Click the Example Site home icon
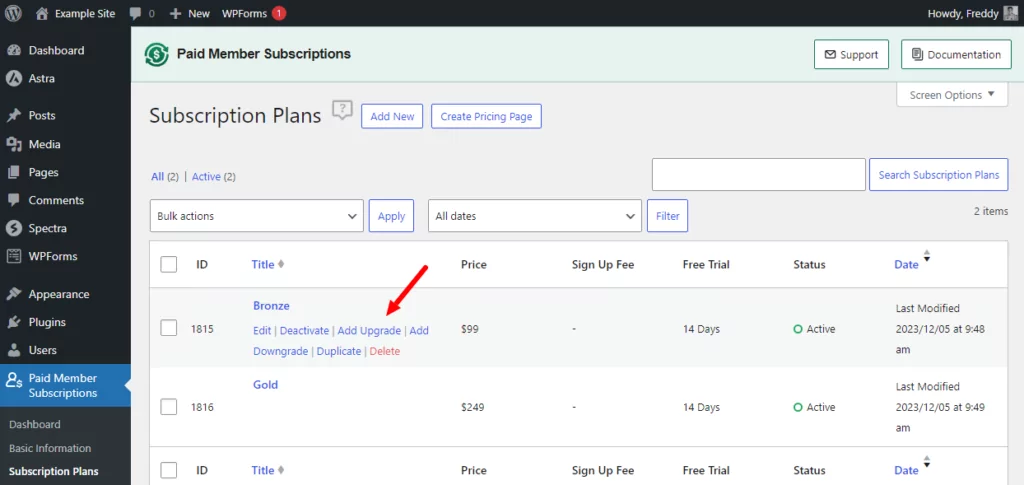Screen dimensions: 1024x485 point(42,13)
